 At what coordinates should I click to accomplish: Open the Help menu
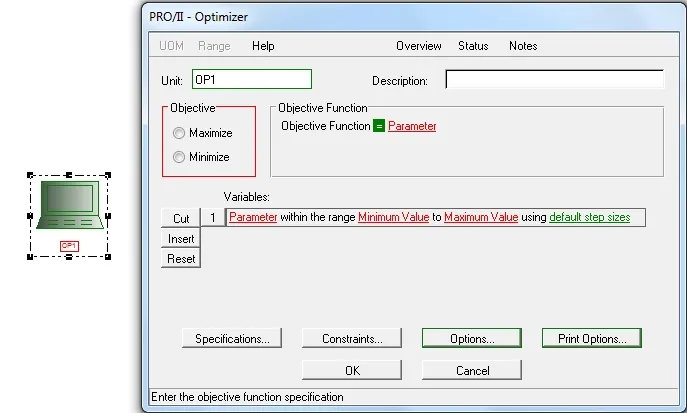[263, 46]
